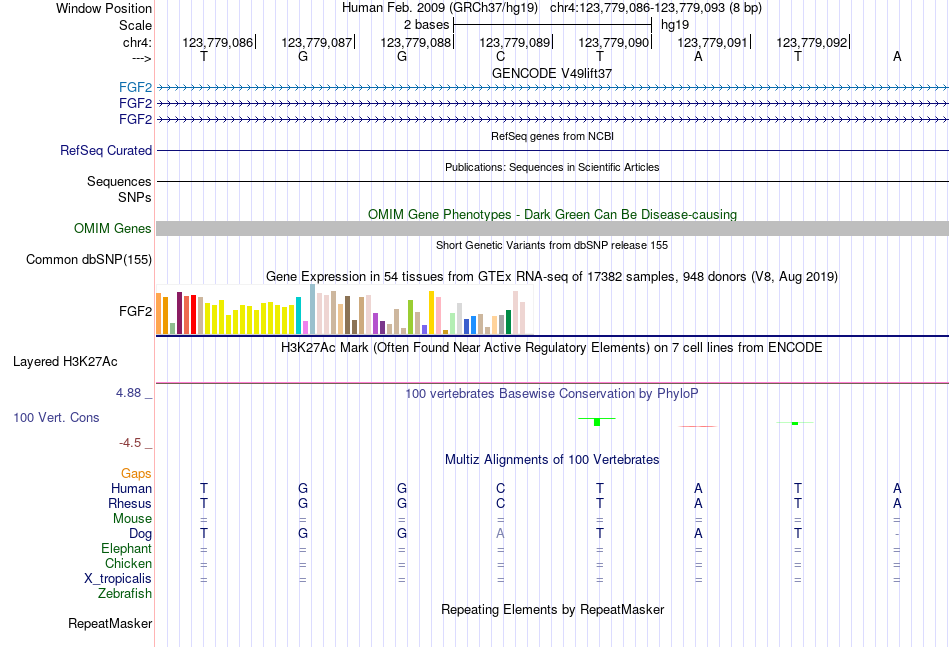Screen dimensions: 950x647
Task: Click the Rhesus species label
Action: tap(130, 503)
